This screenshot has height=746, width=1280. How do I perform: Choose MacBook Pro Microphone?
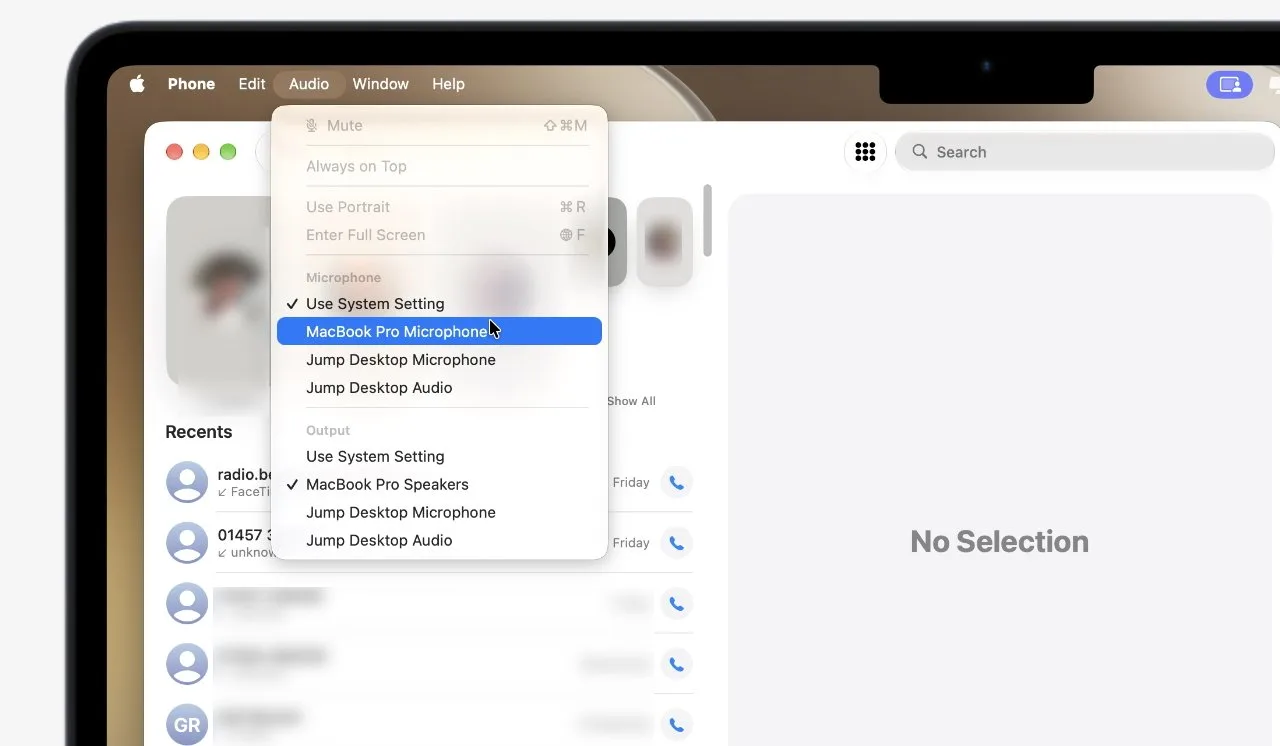click(x=440, y=332)
